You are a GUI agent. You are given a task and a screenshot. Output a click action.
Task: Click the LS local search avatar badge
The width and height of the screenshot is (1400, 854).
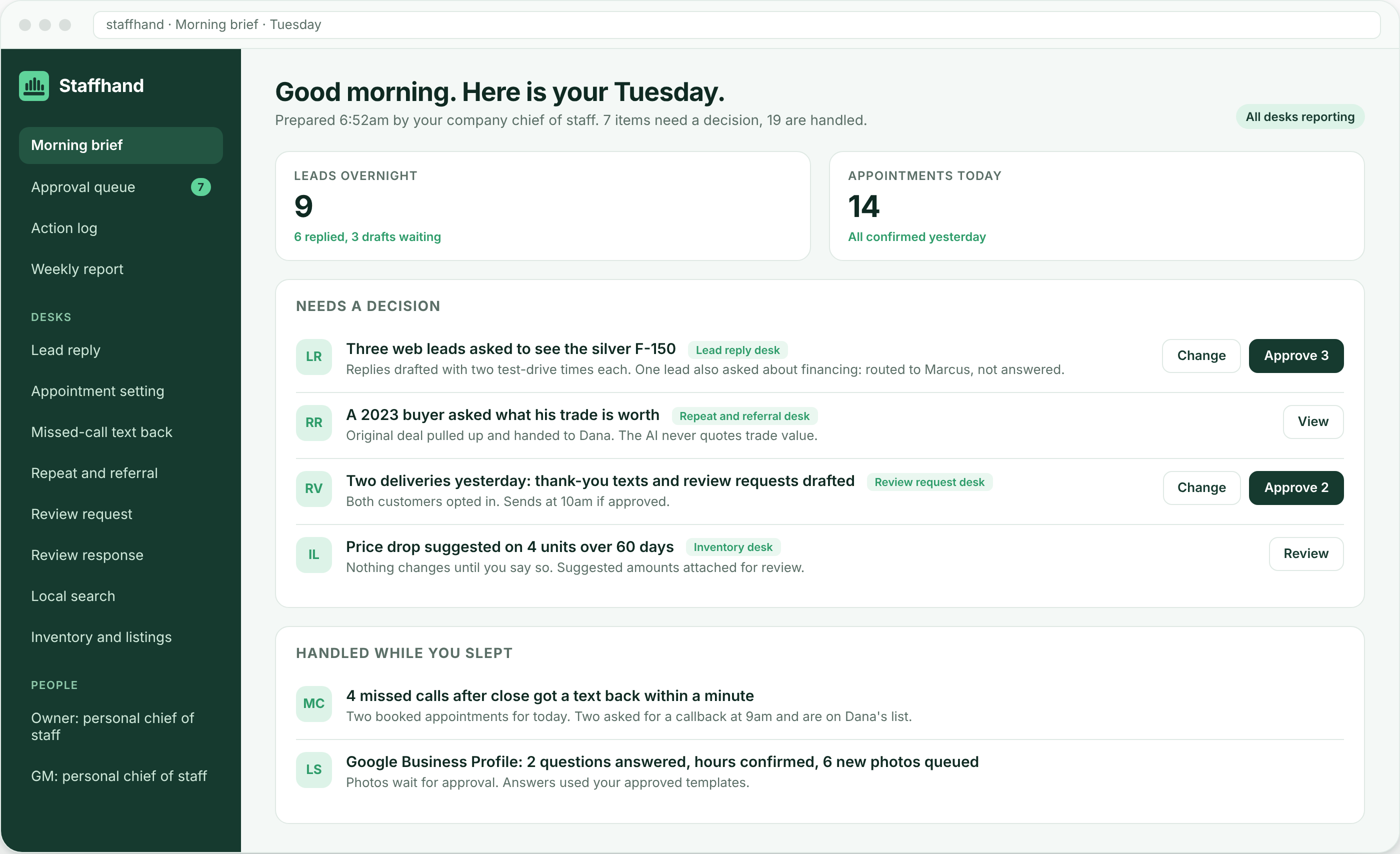(x=313, y=769)
